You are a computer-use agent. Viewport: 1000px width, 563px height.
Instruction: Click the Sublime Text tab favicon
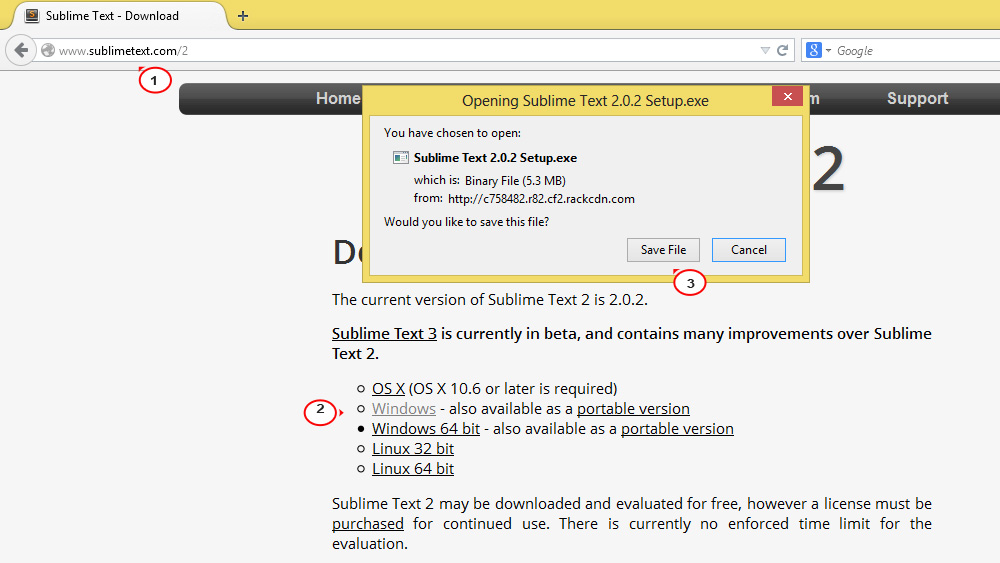click(x=32, y=15)
